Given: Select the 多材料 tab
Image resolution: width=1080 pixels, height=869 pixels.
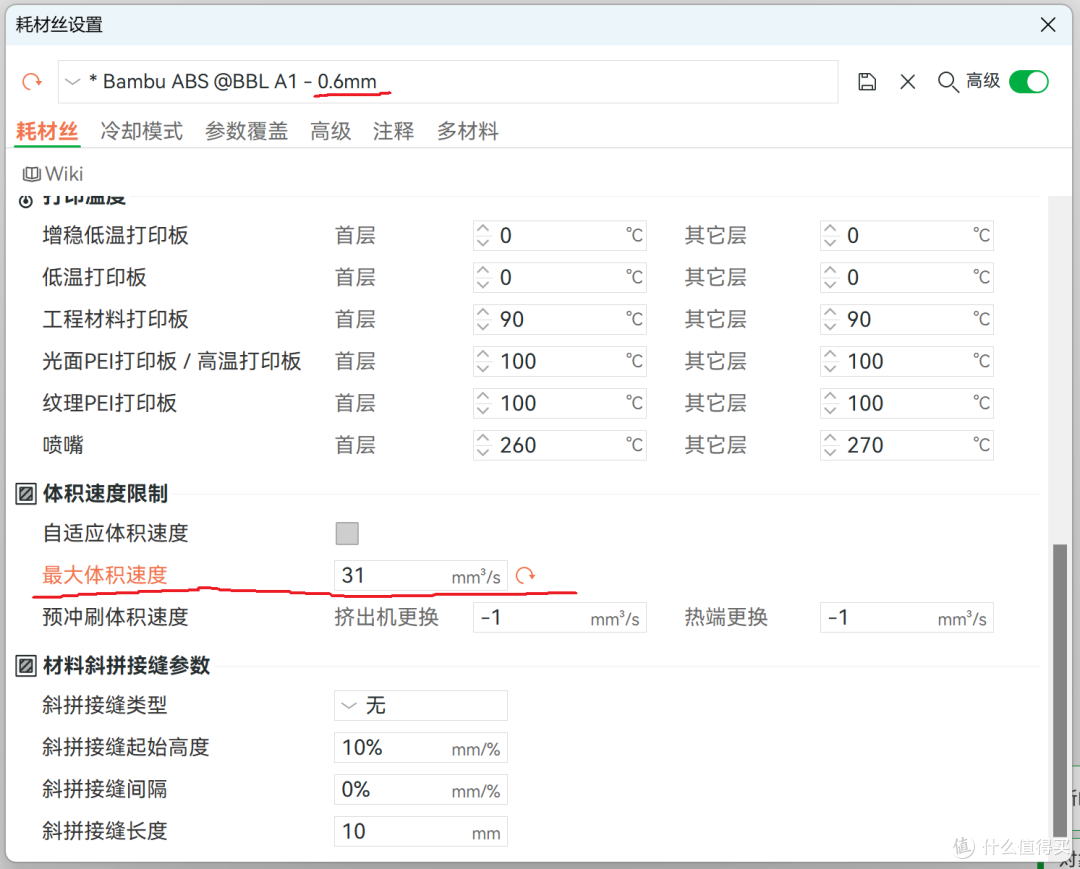Looking at the screenshot, I should (467, 131).
